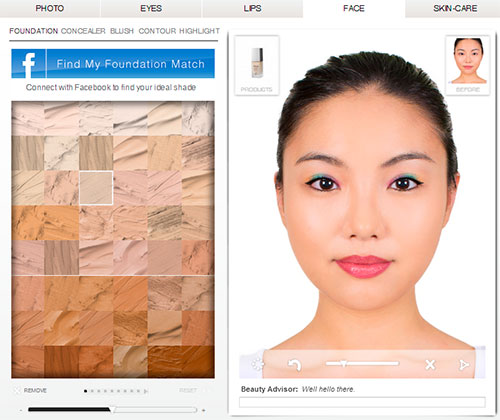
Task: Click the undo arrow on photo toolbar
Action: pos(294,365)
